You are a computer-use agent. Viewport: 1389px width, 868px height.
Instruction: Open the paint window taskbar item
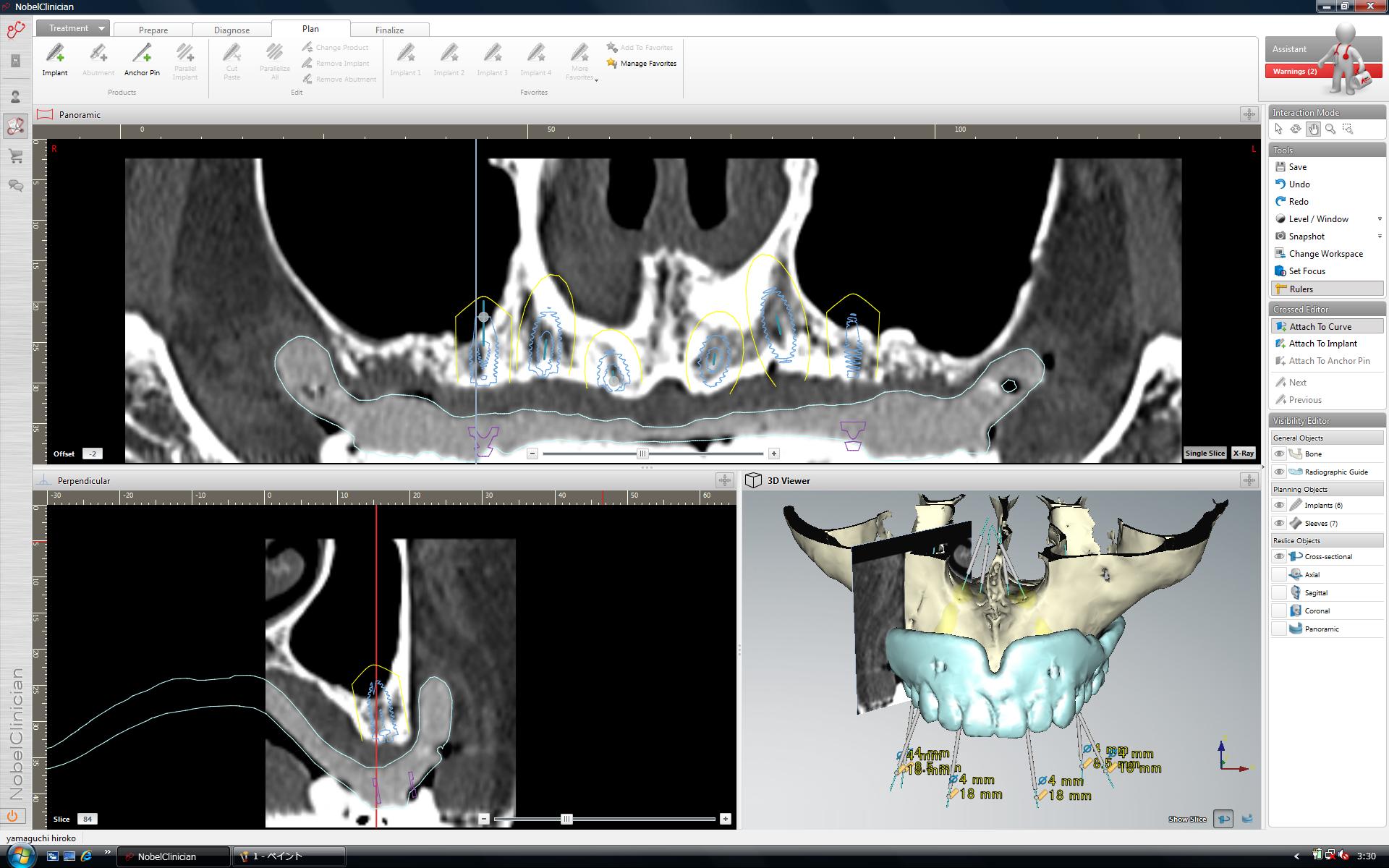(x=289, y=856)
